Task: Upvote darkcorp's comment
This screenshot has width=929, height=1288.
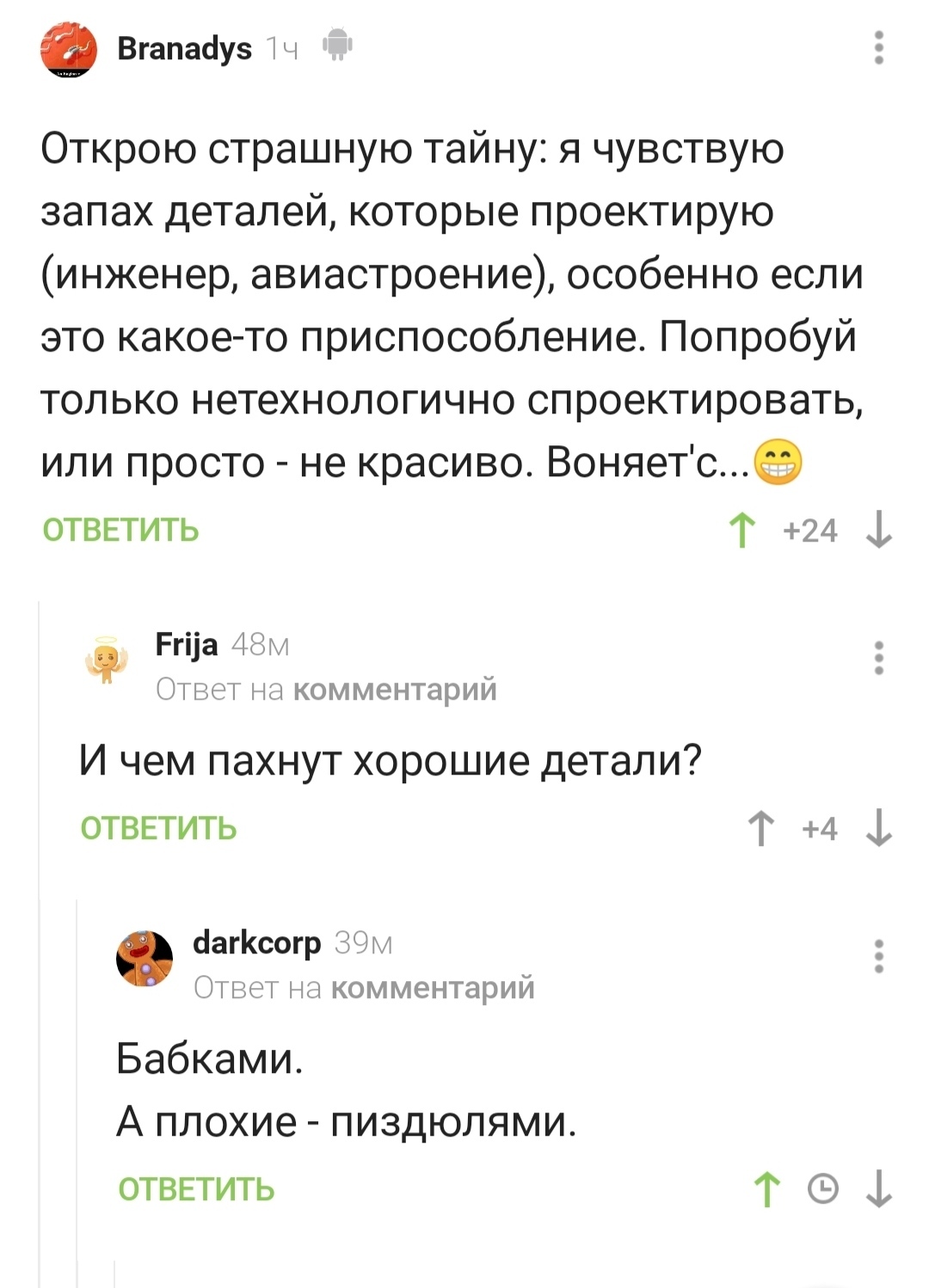Action: (766, 1190)
